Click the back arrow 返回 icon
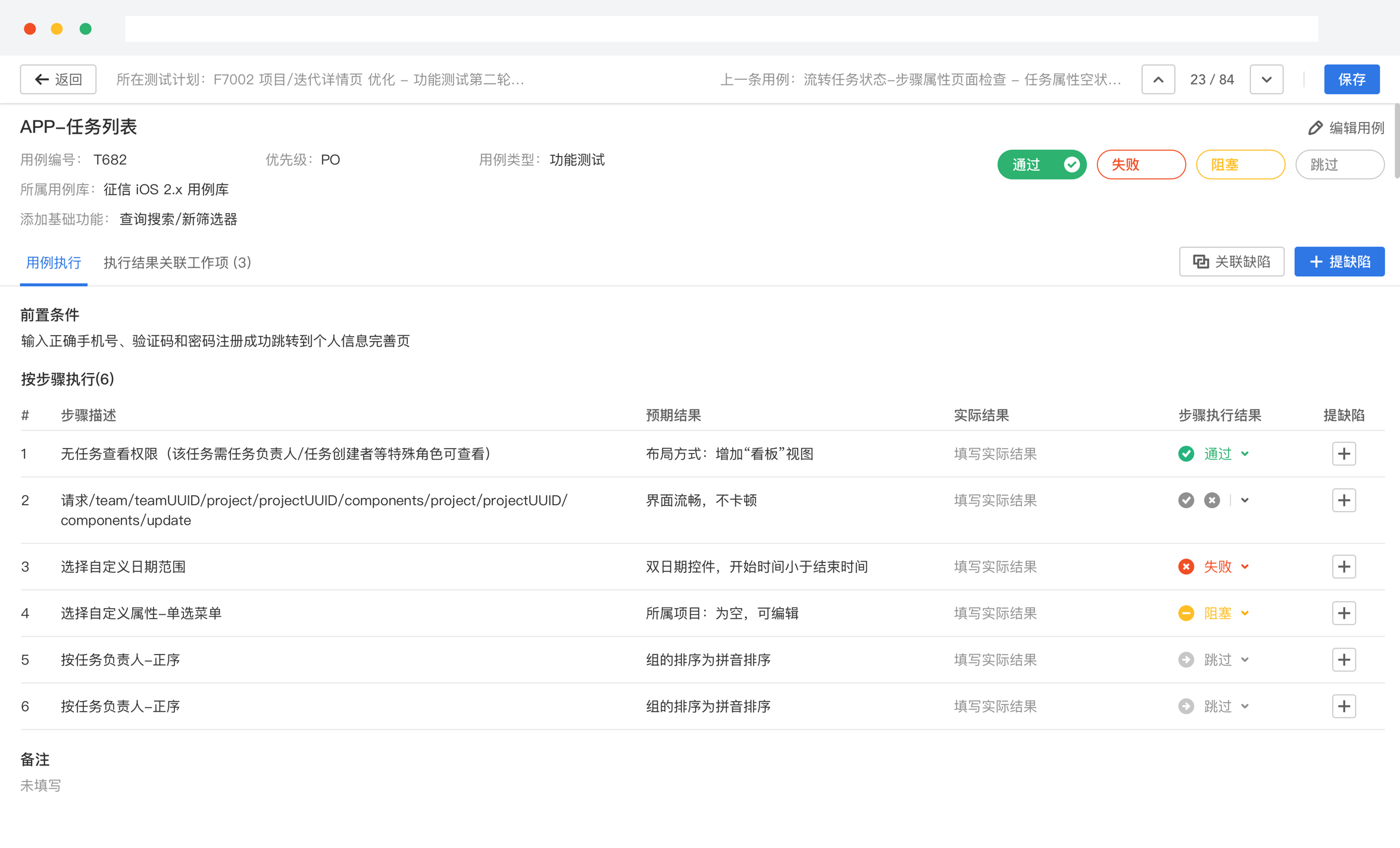The image size is (1400, 848). click(40, 79)
